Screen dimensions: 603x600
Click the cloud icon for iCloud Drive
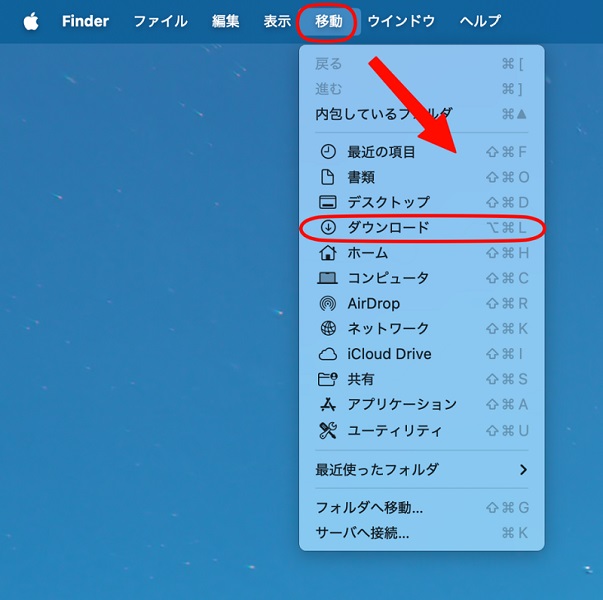tap(328, 354)
